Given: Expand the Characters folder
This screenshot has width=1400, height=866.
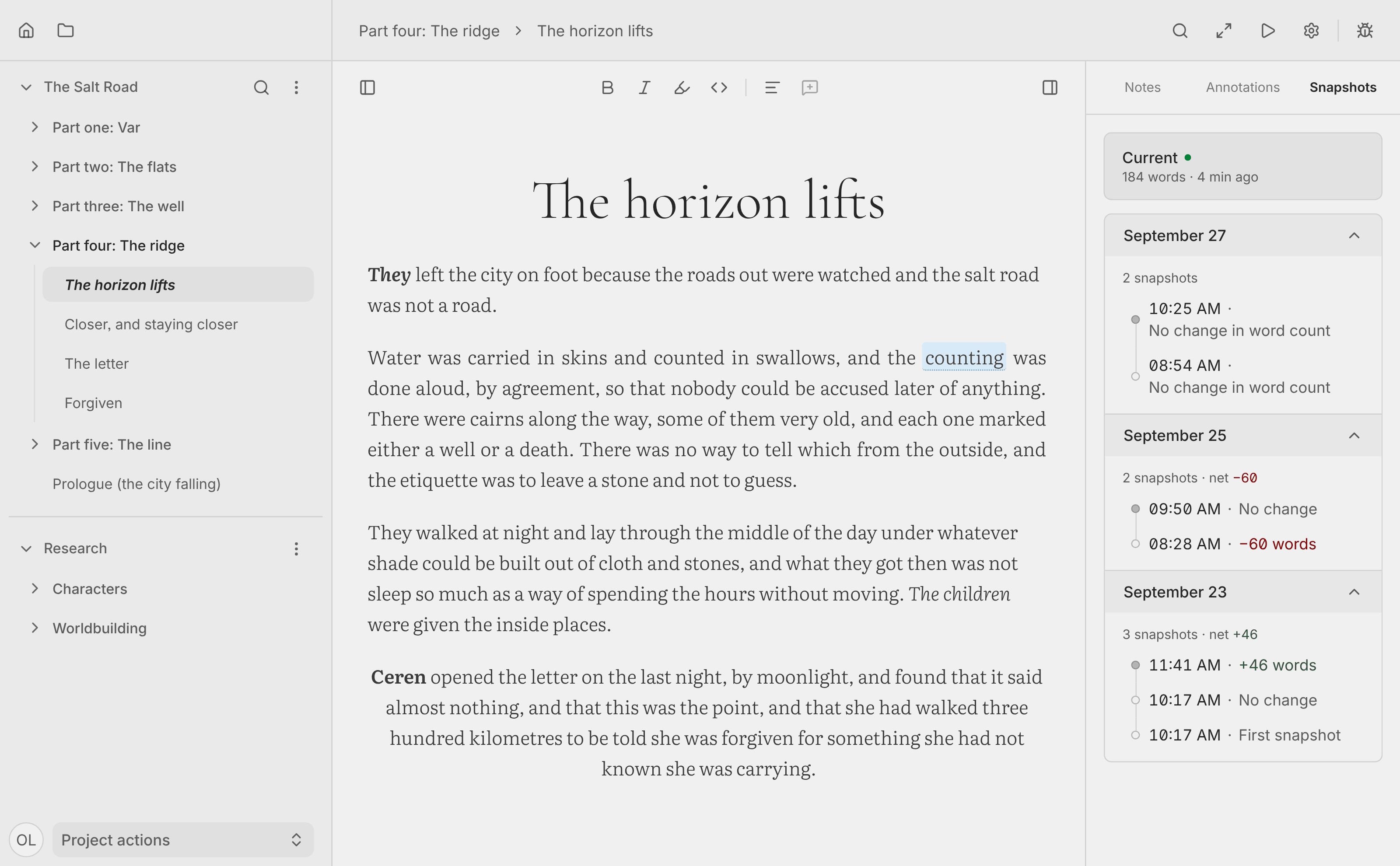Looking at the screenshot, I should tap(35, 589).
